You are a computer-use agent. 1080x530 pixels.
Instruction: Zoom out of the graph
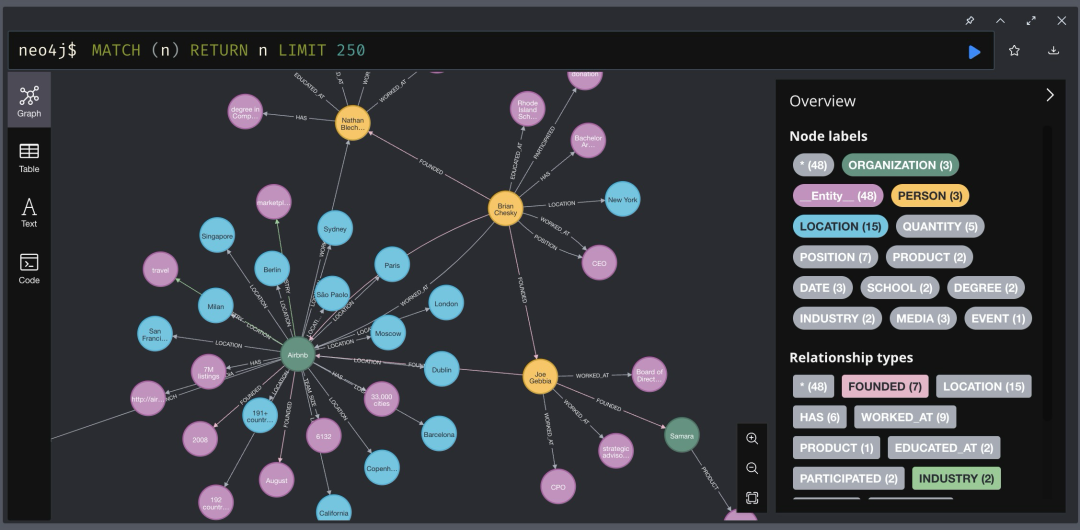(752, 468)
